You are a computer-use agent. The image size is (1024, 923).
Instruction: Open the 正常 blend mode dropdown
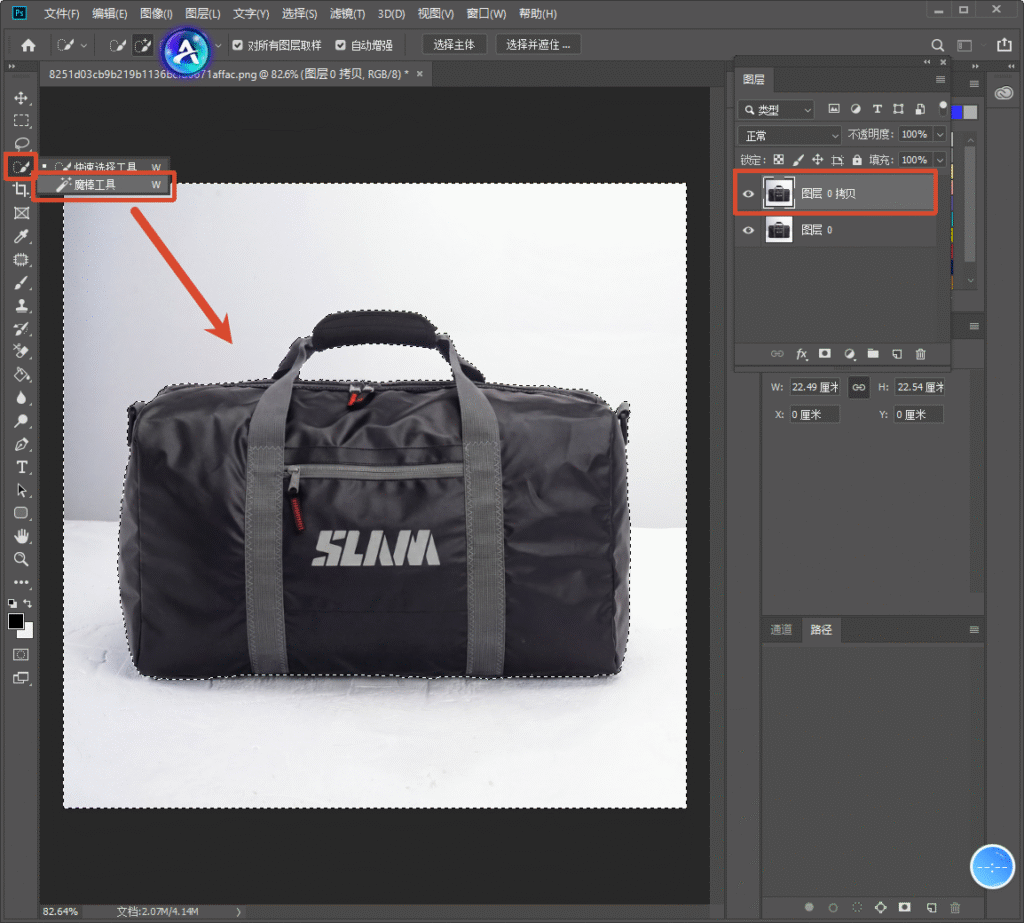click(x=790, y=135)
